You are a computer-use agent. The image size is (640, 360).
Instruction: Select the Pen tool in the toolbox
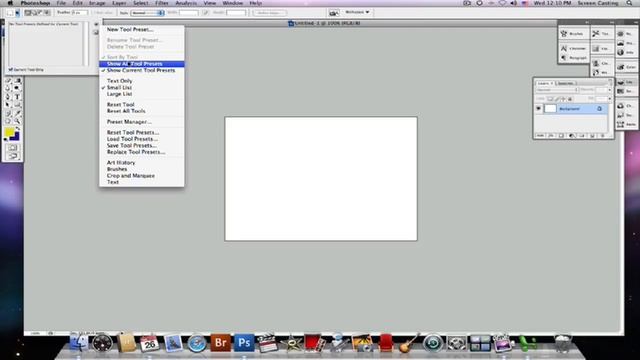(7, 97)
